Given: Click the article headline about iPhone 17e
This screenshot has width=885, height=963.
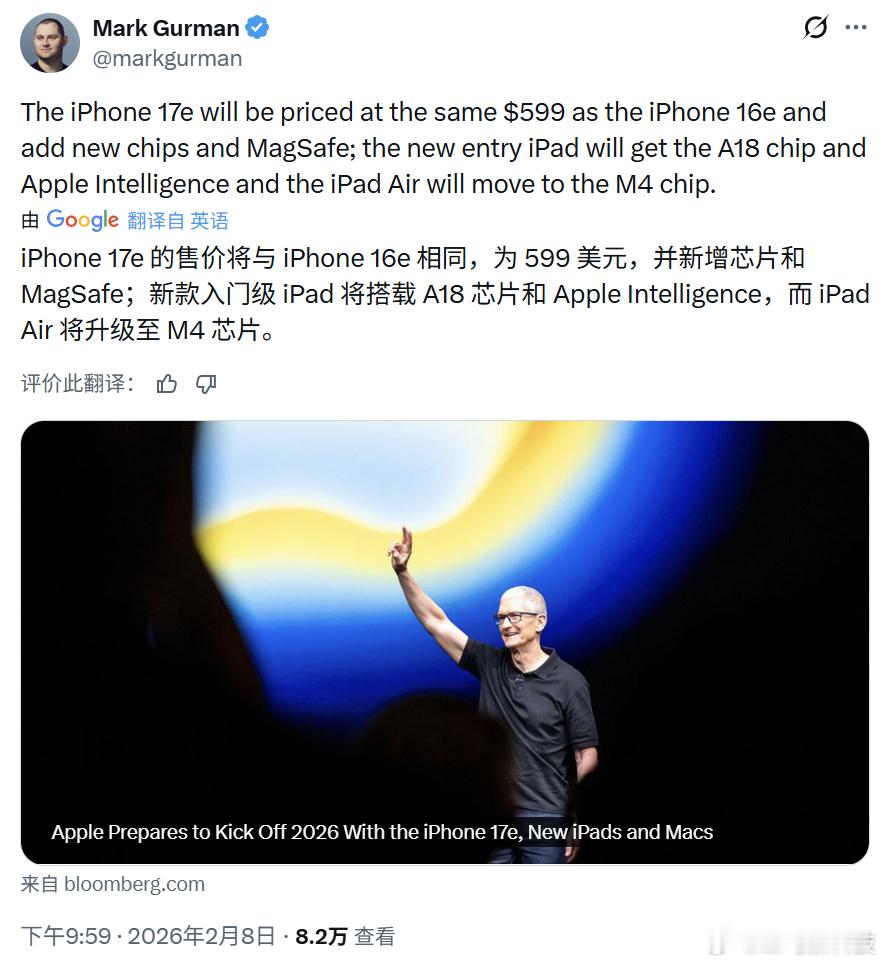Looking at the screenshot, I should tap(382, 832).
